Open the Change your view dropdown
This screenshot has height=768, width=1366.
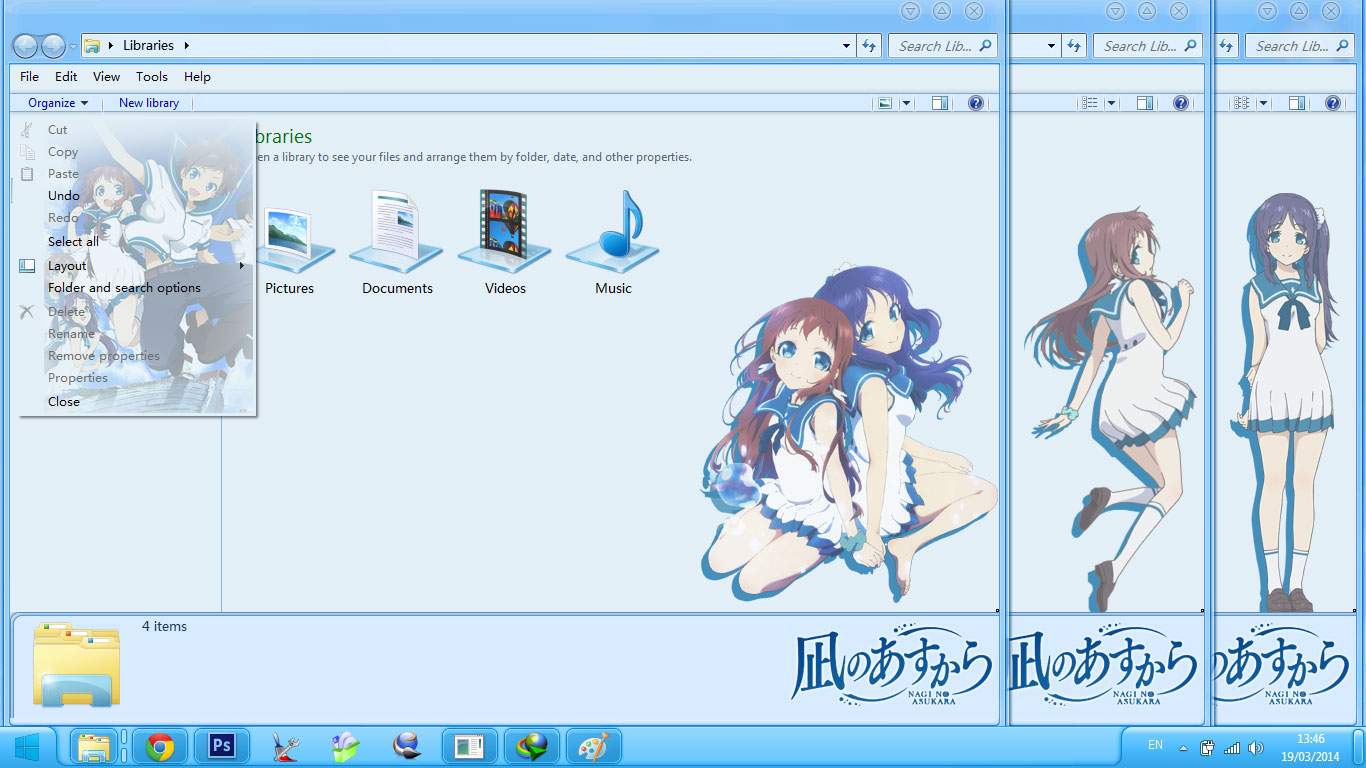pos(905,102)
